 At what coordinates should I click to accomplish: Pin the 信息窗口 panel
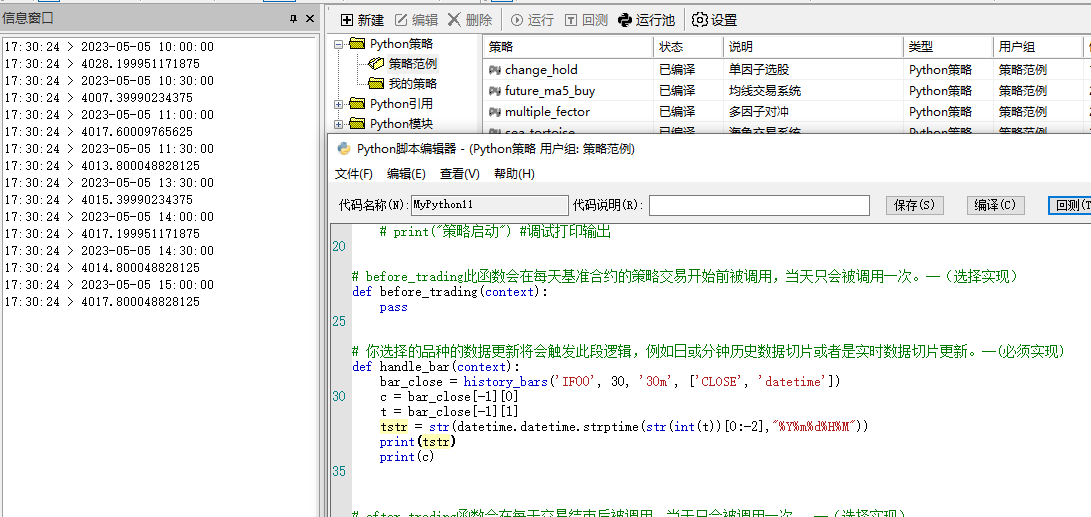click(x=293, y=19)
